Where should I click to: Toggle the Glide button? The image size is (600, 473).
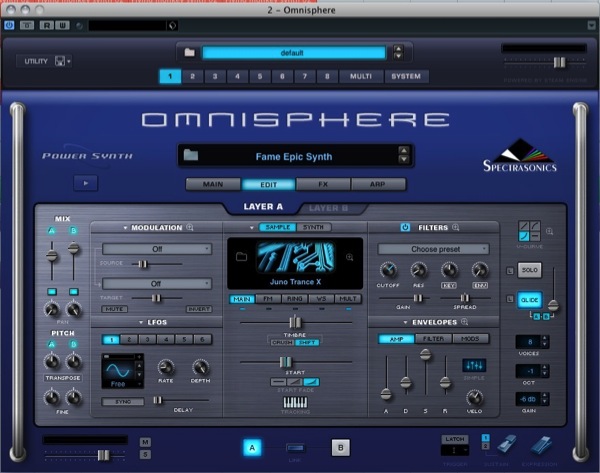tap(530, 300)
